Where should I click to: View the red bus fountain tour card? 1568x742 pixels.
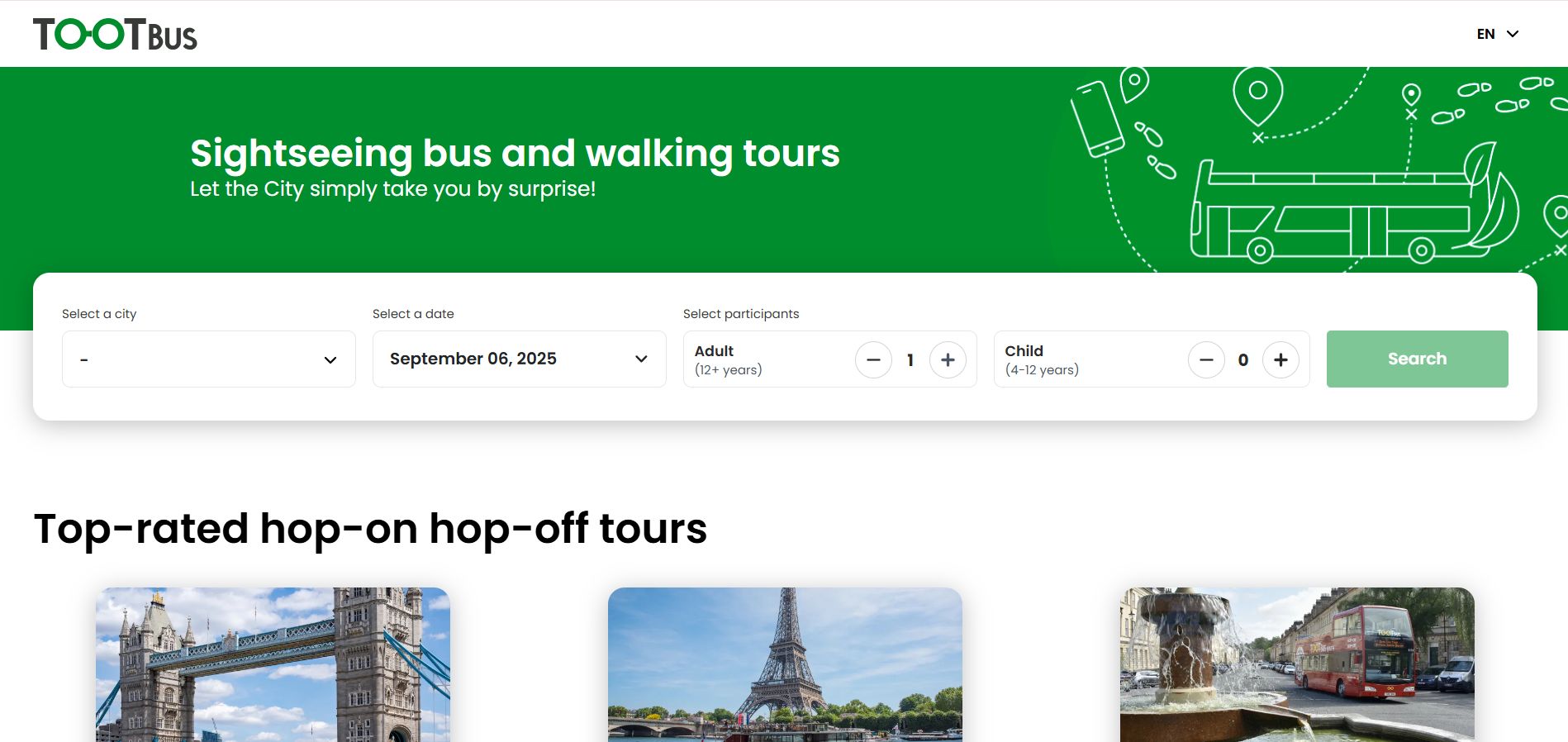pyautogui.click(x=1297, y=664)
